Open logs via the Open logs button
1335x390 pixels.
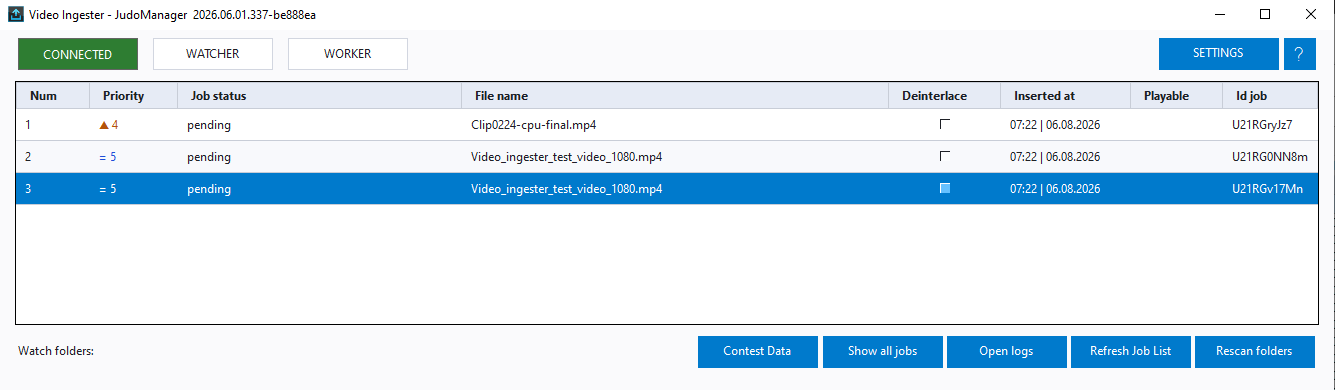[x=1006, y=351]
